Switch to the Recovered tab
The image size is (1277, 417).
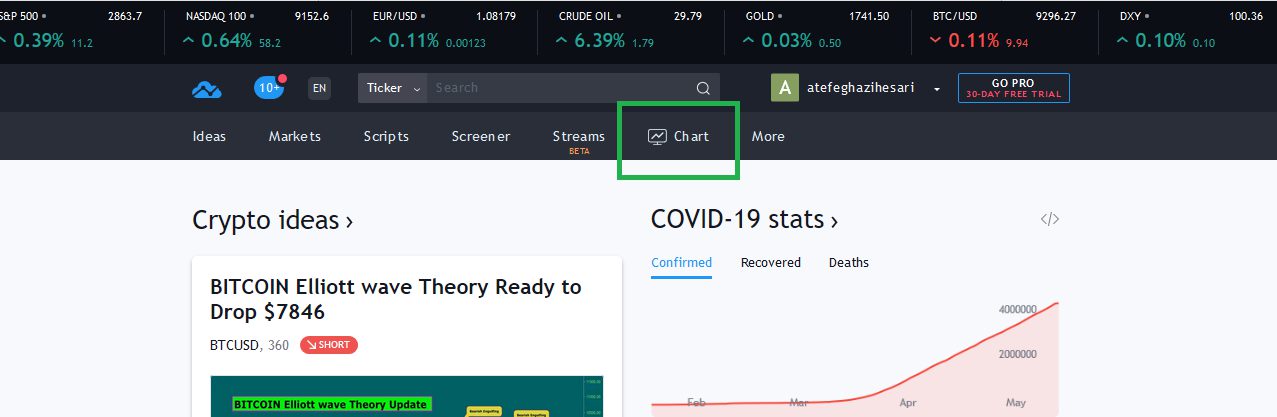point(771,263)
